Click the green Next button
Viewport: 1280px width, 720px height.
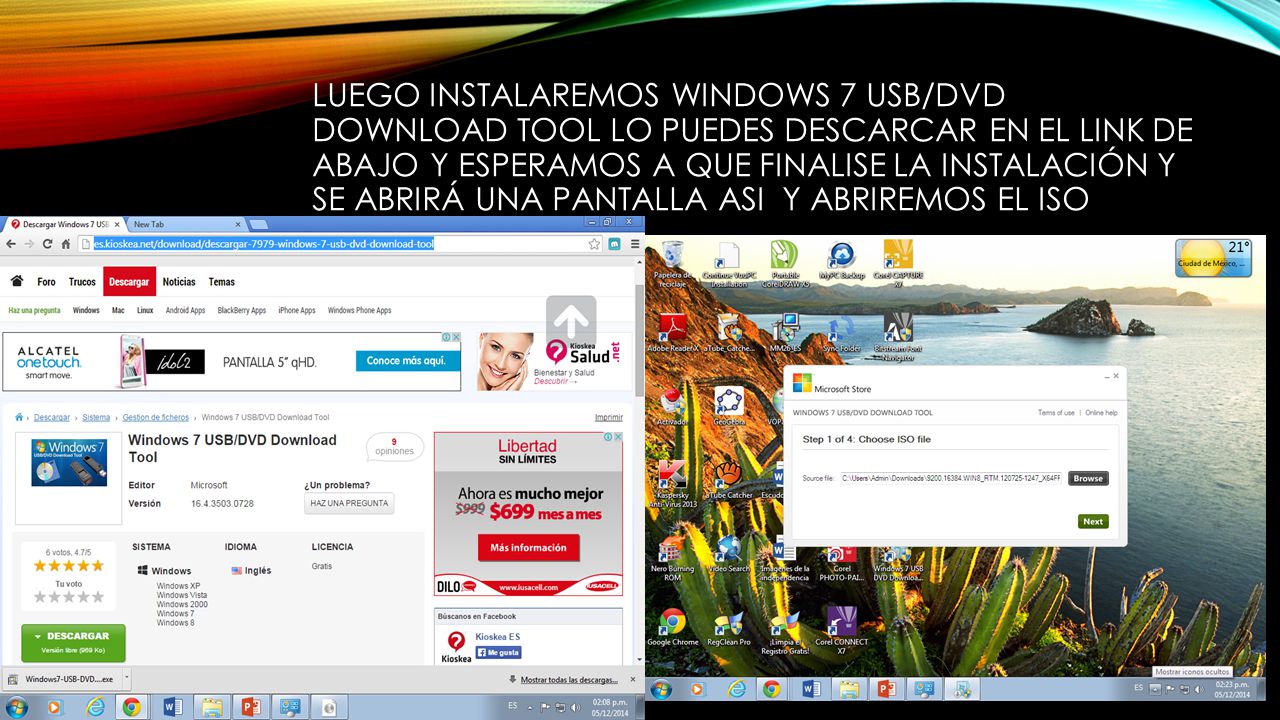click(x=1093, y=521)
